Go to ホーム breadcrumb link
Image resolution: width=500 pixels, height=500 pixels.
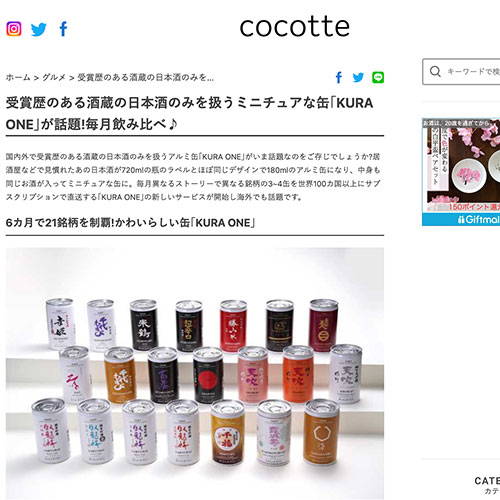point(18,77)
